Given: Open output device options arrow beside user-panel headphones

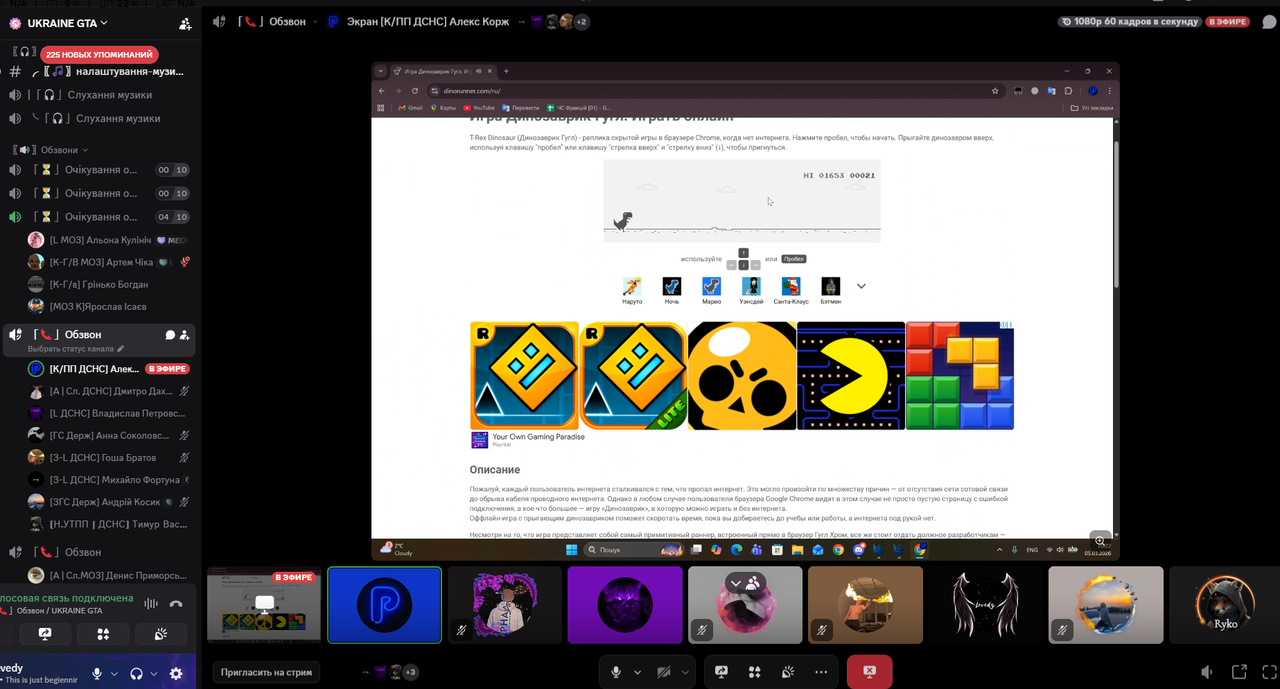Looking at the screenshot, I should point(154,674).
